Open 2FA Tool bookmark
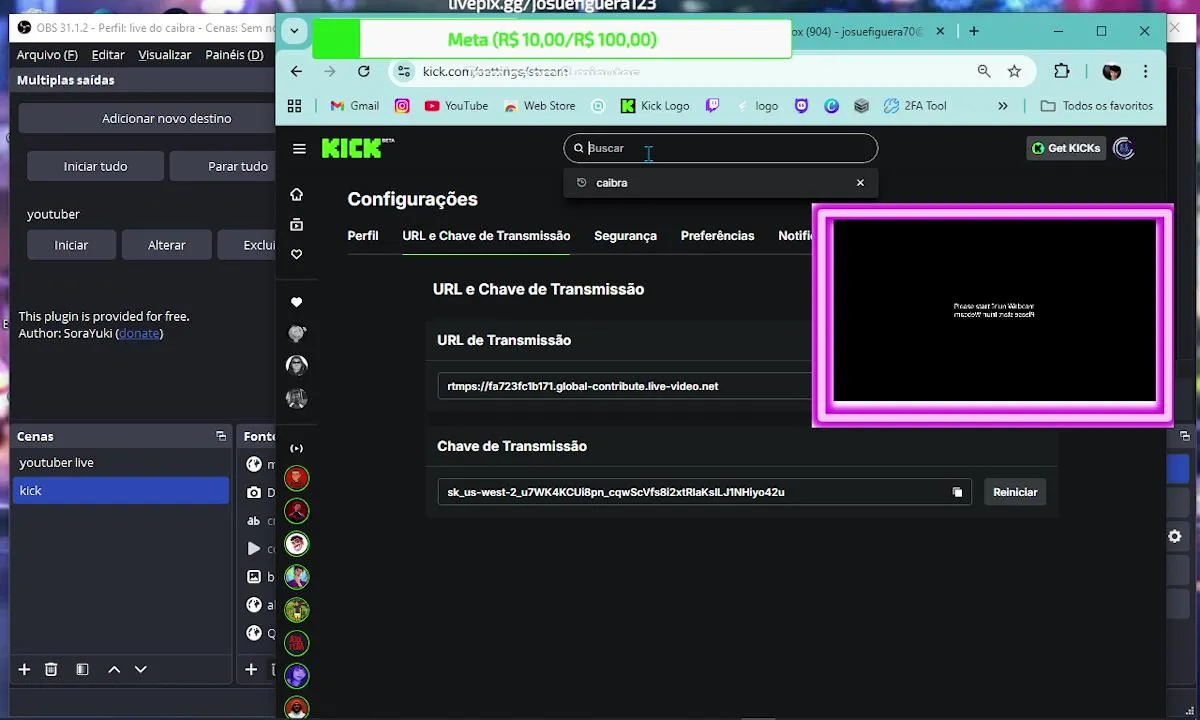The width and height of the screenshot is (1200, 720). point(915,105)
